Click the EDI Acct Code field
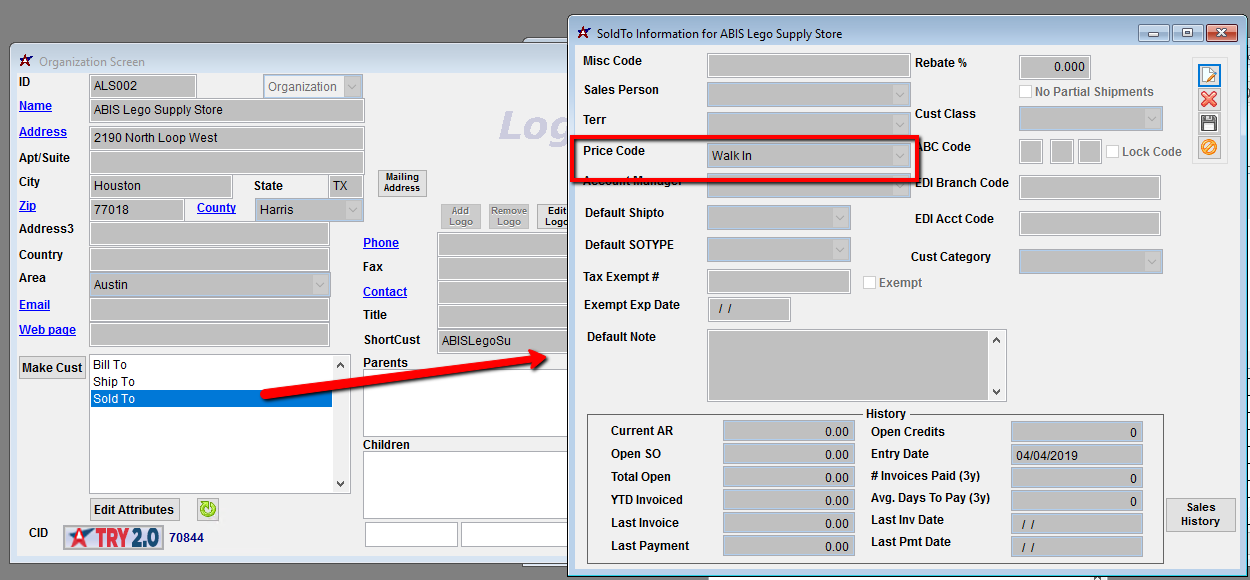This screenshot has width=1250, height=580. coord(1090,223)
